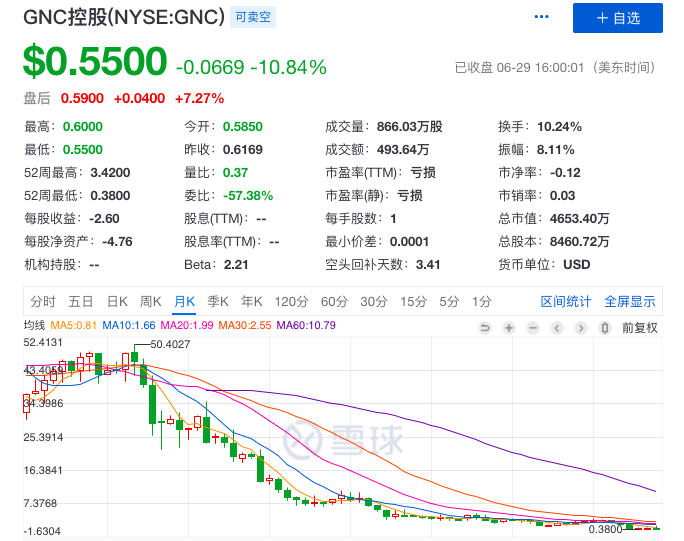The image size is (684, 541).
Task: Click the 货币单位 value USD
Action: click(x=577, y=265)
